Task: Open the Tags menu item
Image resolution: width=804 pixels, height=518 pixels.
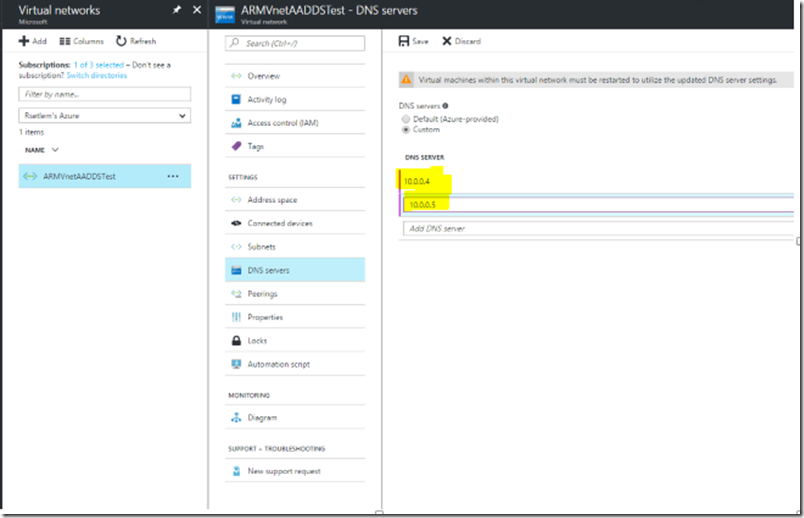Action: click(x=295, y=146)
